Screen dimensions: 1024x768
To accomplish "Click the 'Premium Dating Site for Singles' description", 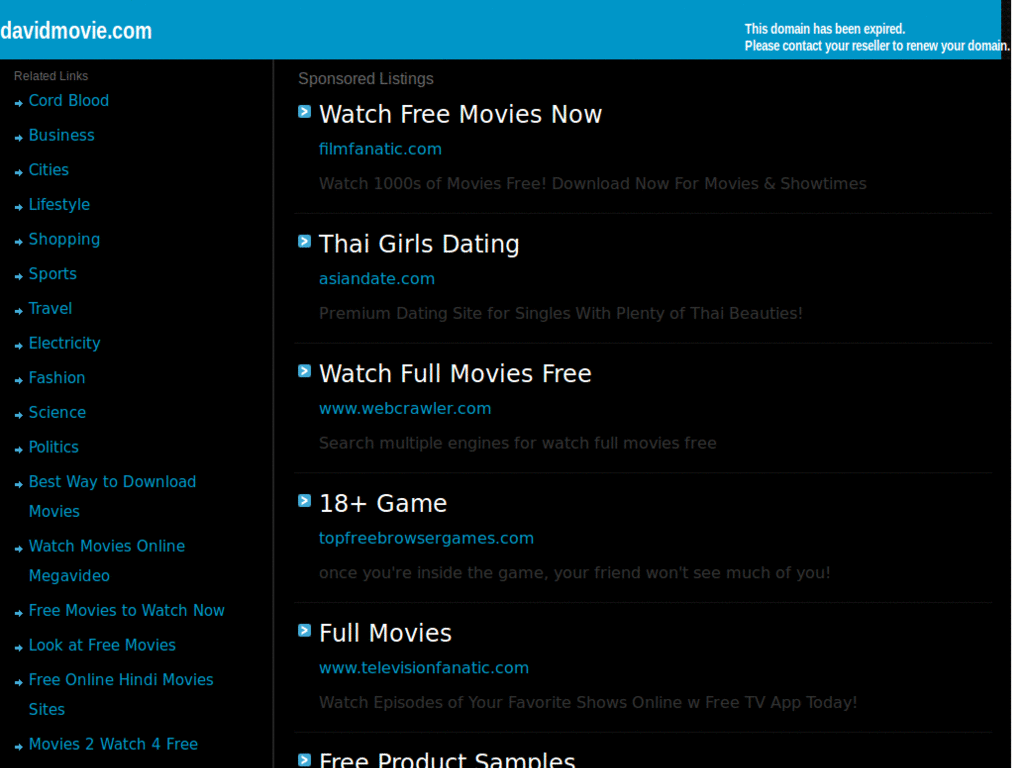I will coord(560,313).
